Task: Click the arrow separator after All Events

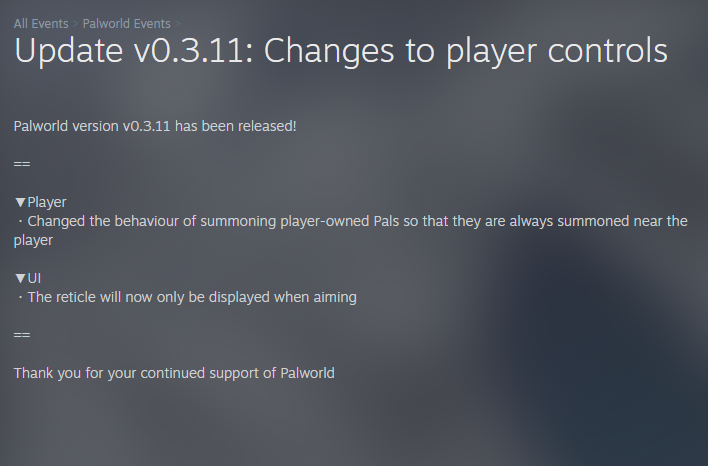Action: 75,23
